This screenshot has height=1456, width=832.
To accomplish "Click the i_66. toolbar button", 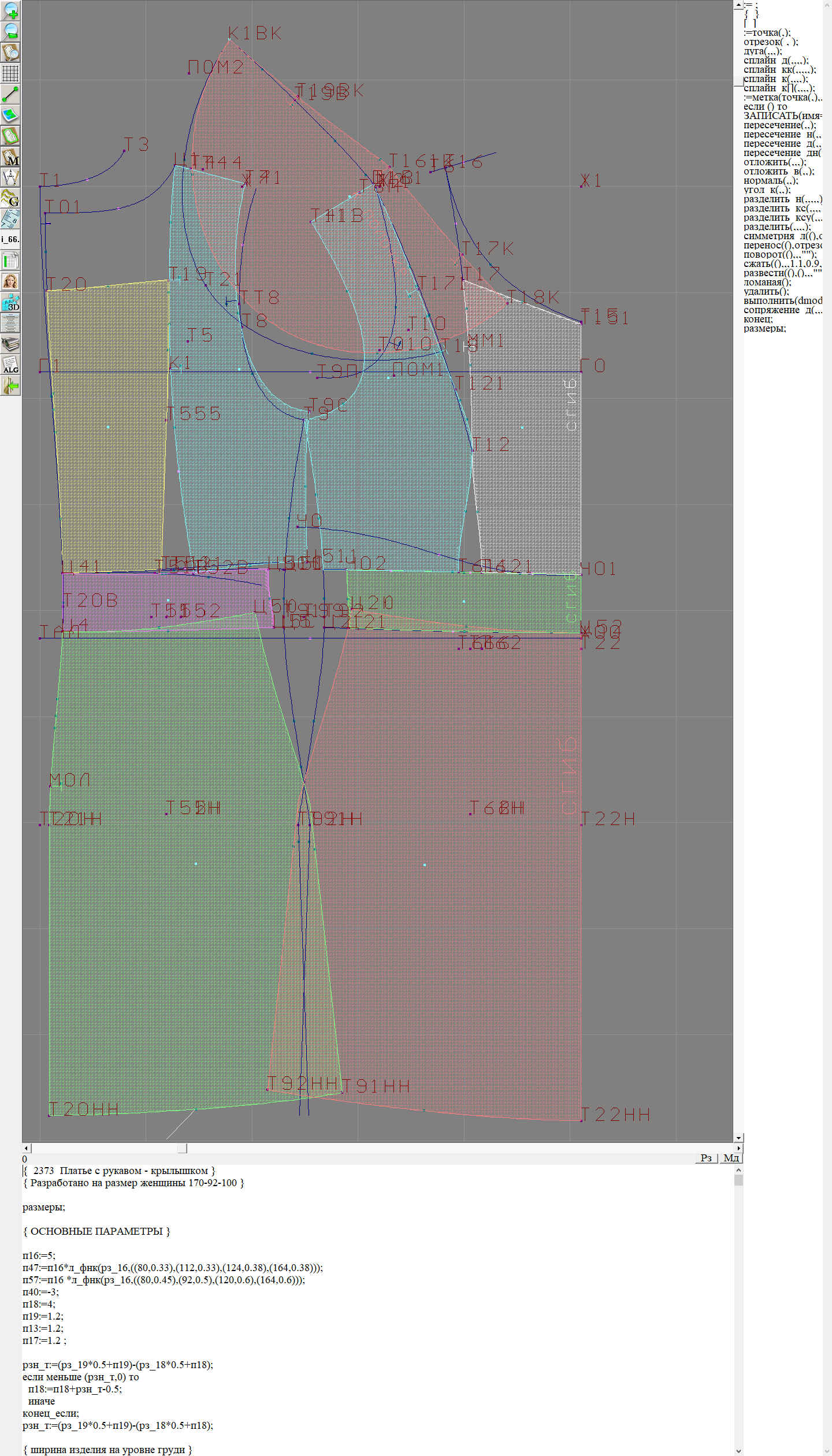I will click(x=10, y=239).
